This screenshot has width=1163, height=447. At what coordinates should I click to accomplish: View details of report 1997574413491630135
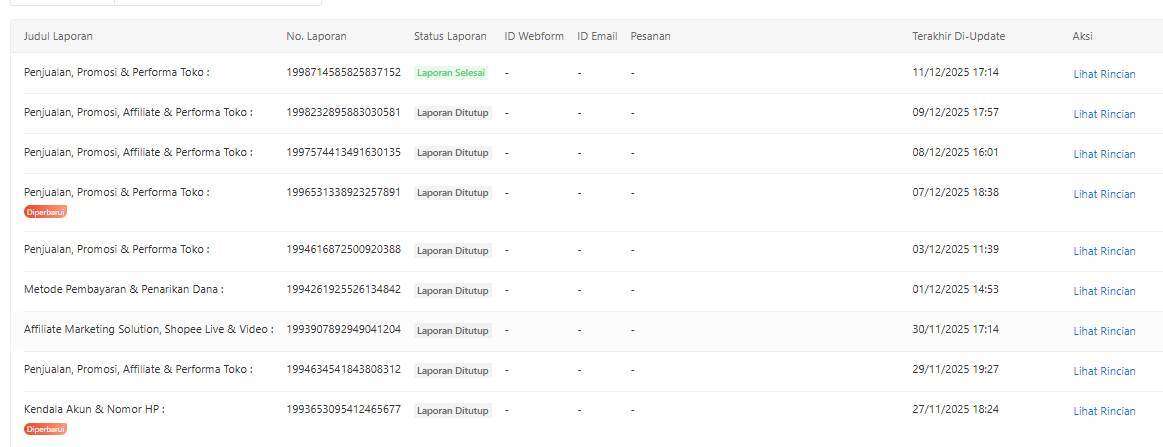[1104, 154]
